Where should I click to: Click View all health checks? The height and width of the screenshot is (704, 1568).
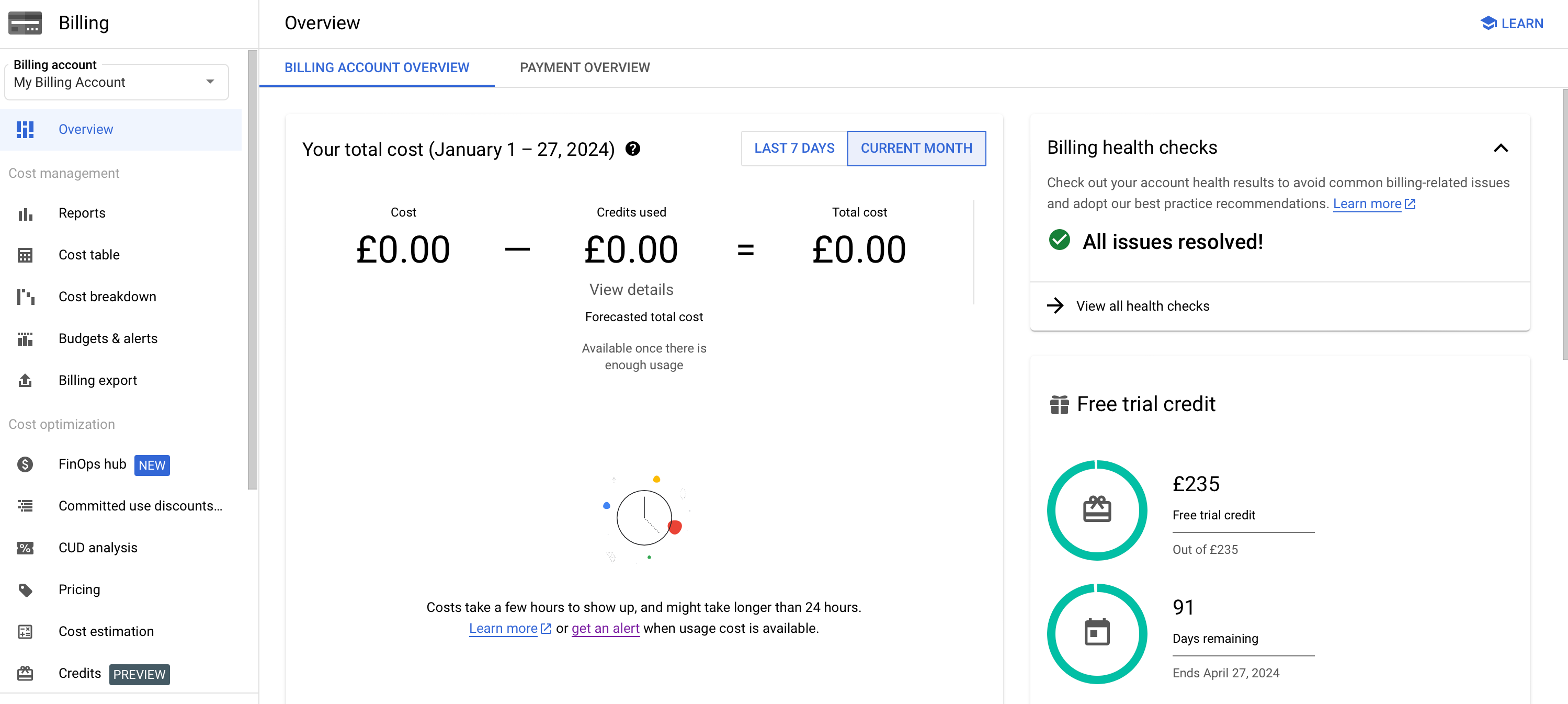pos(1142,306)
